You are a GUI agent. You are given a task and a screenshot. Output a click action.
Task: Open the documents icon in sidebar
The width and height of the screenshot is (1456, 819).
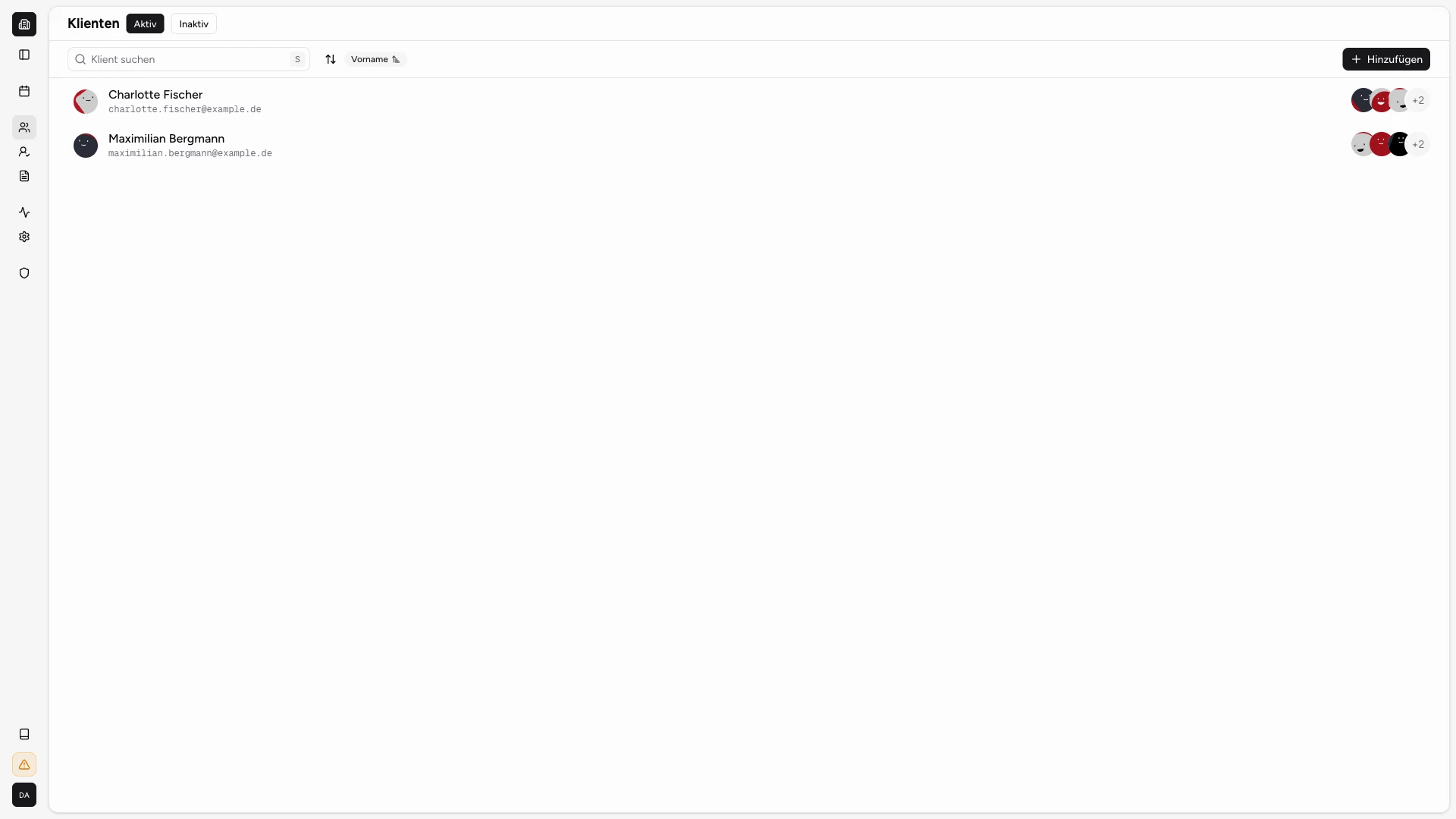[x=24, y=176]
